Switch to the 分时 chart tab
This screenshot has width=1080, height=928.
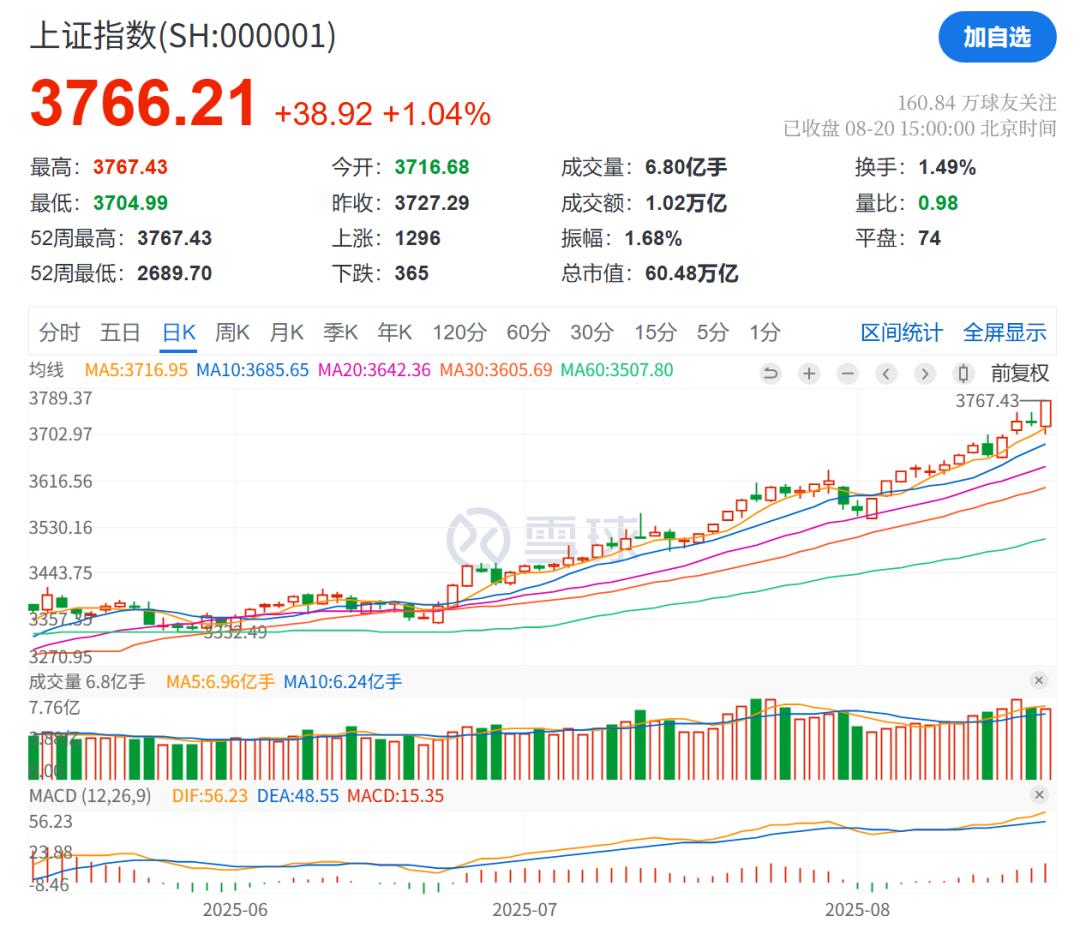[x=59, y=333]
